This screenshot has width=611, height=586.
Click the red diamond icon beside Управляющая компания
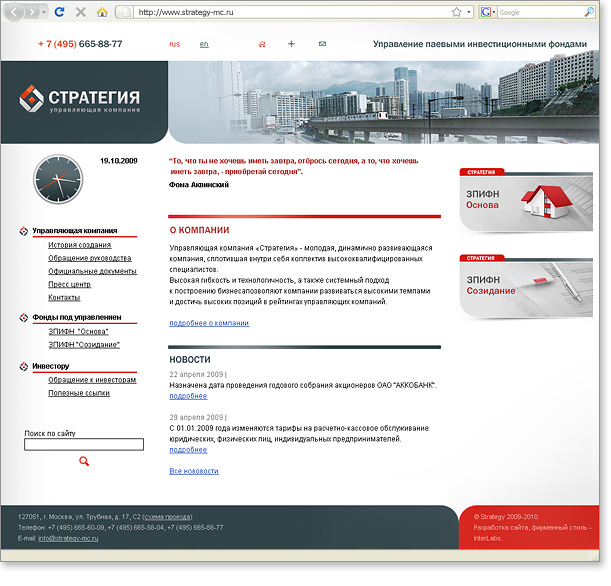click(x=24, y=231)
